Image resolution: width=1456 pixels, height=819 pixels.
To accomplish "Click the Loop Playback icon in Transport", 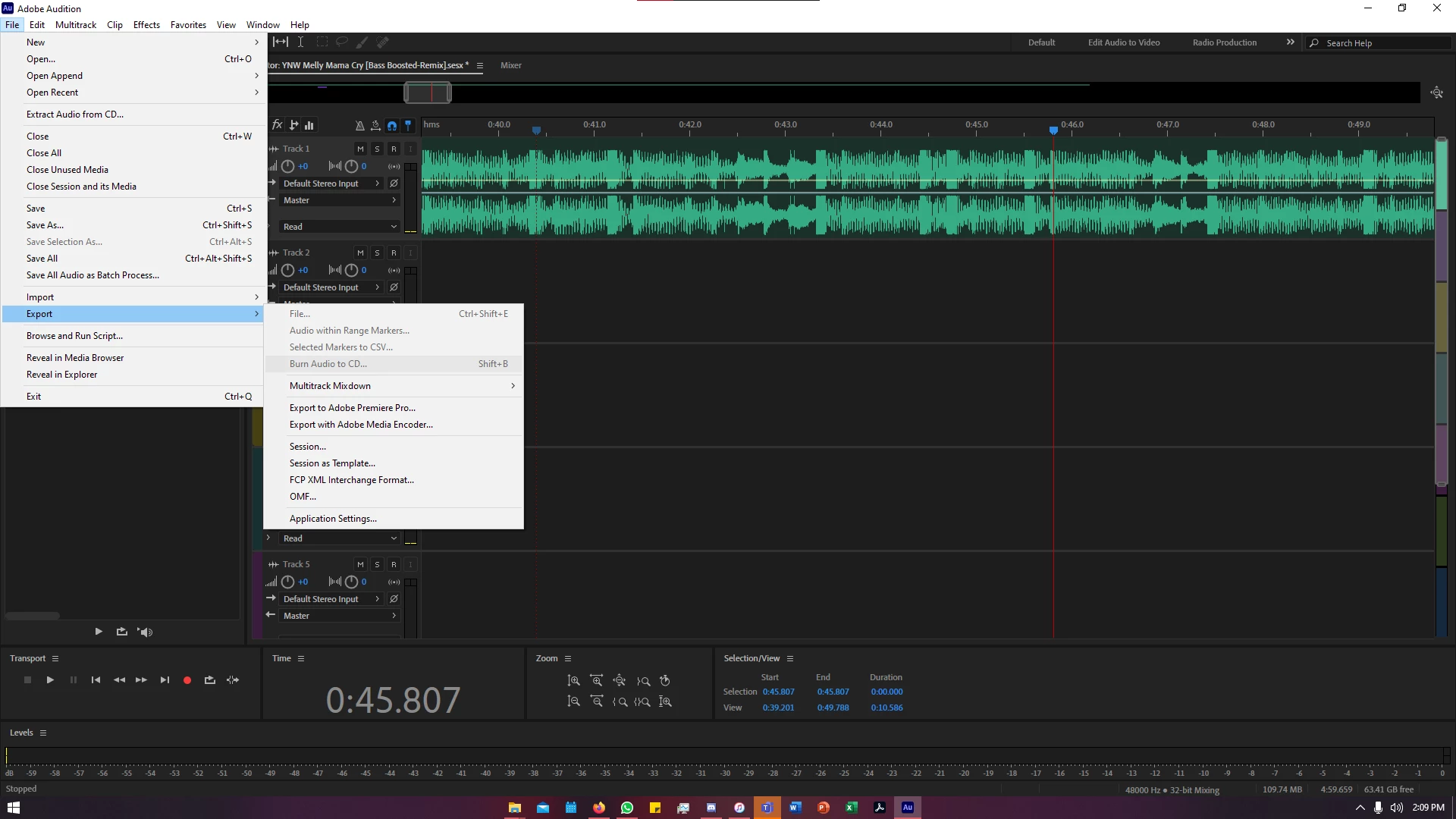I will [210, 680].
